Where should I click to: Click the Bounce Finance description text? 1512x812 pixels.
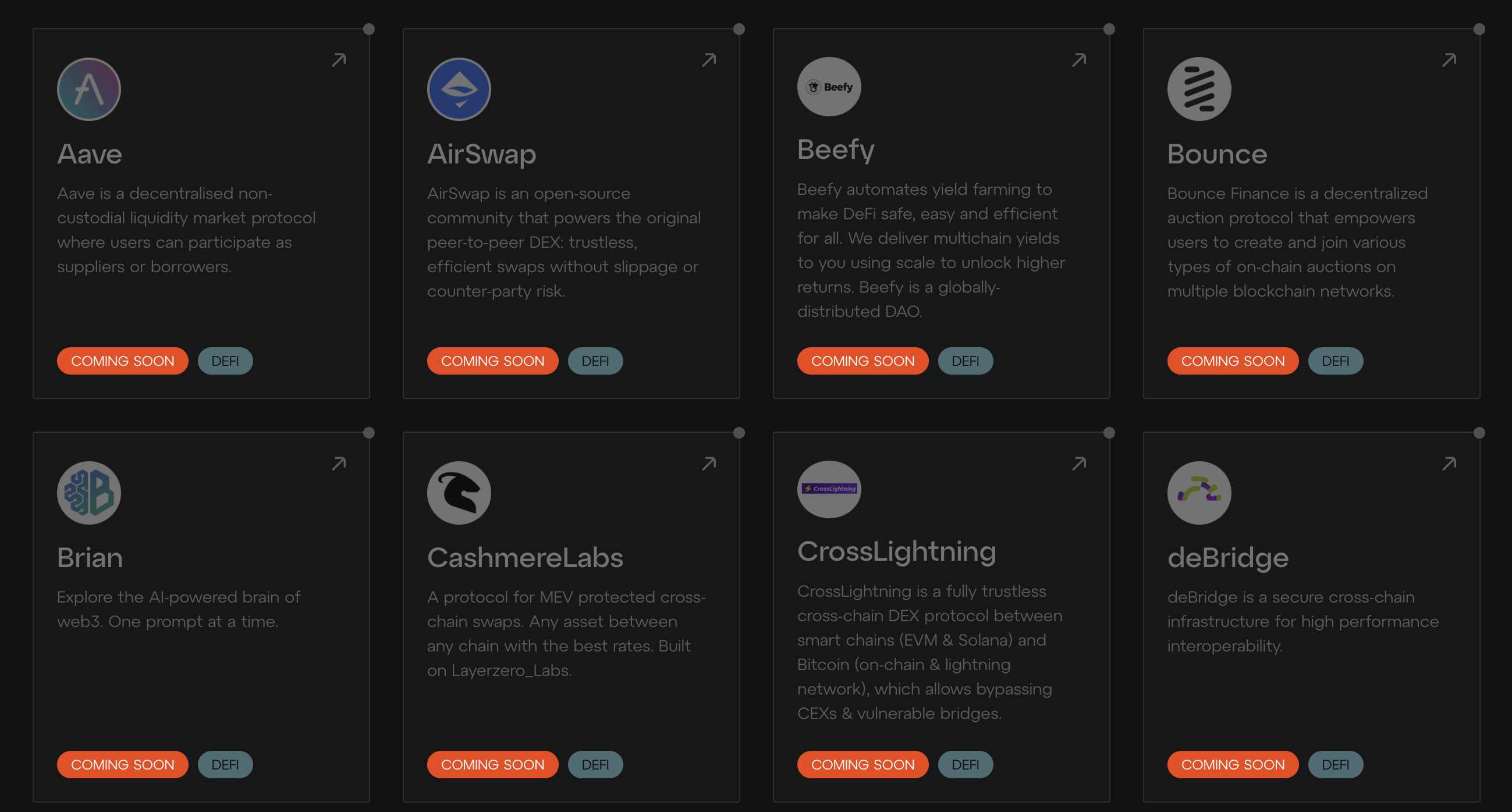(1297, 242)
